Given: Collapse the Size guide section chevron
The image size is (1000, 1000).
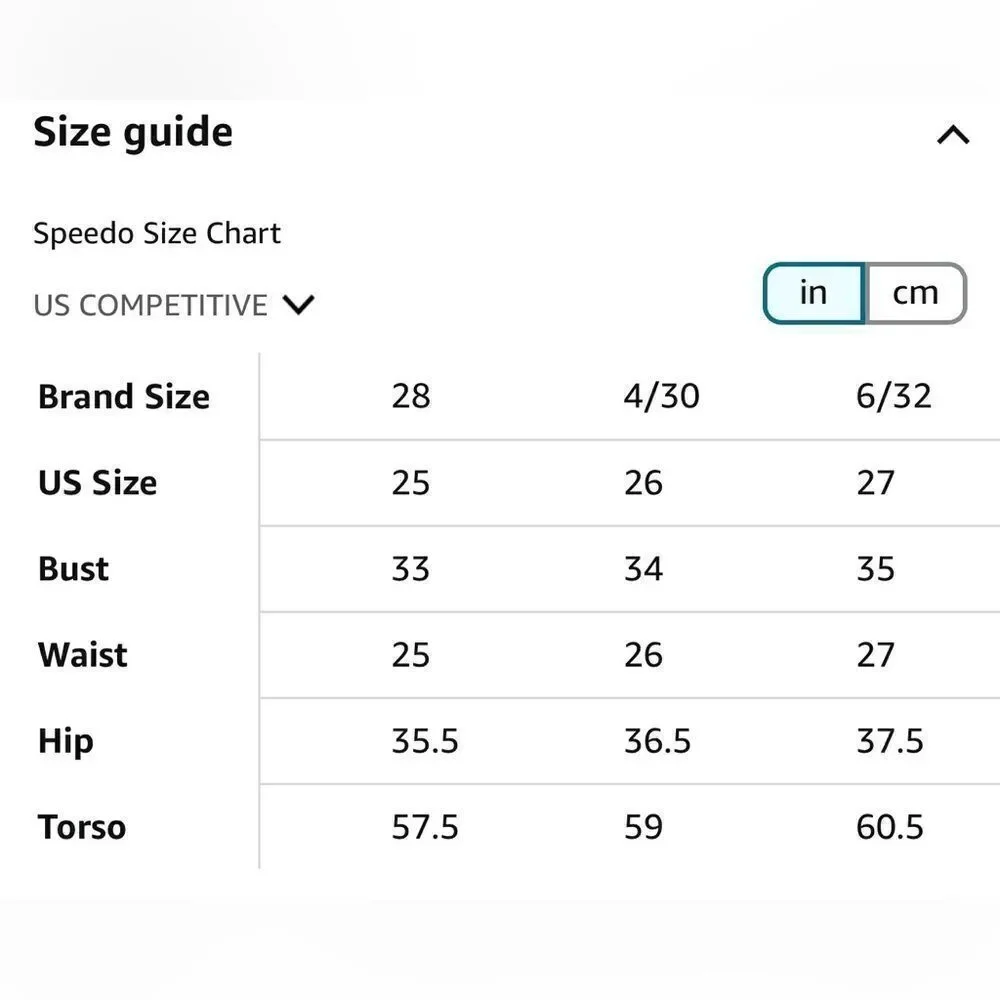Looking at the screenshot, I should pos(953,135).
